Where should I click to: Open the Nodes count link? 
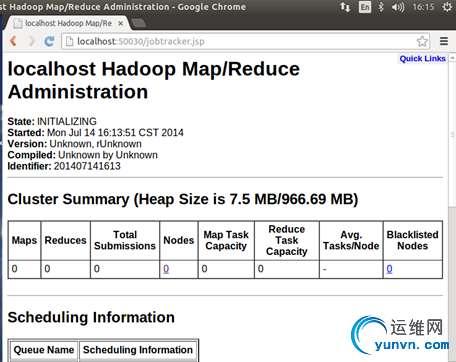(x=166, y=269)
